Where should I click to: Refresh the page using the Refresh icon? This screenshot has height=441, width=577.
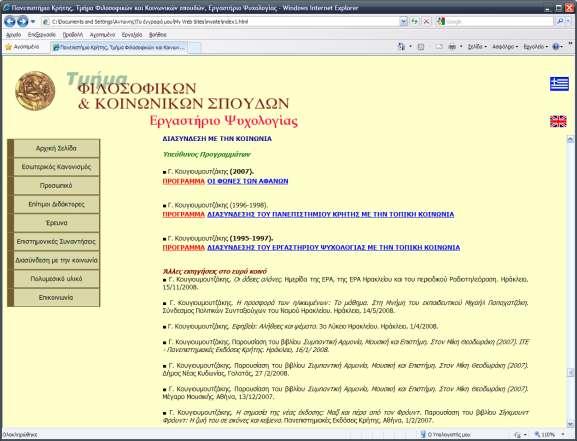coord(415,22)
